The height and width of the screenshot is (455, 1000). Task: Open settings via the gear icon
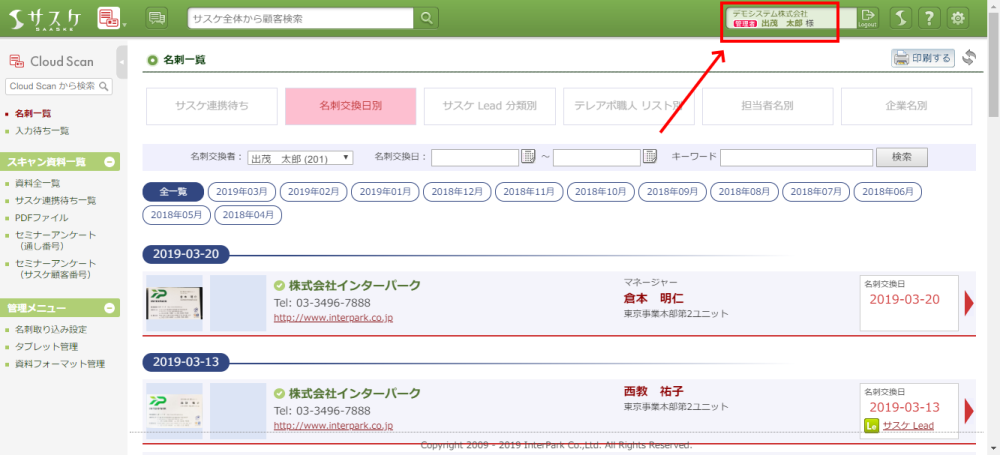pos(958,18)
